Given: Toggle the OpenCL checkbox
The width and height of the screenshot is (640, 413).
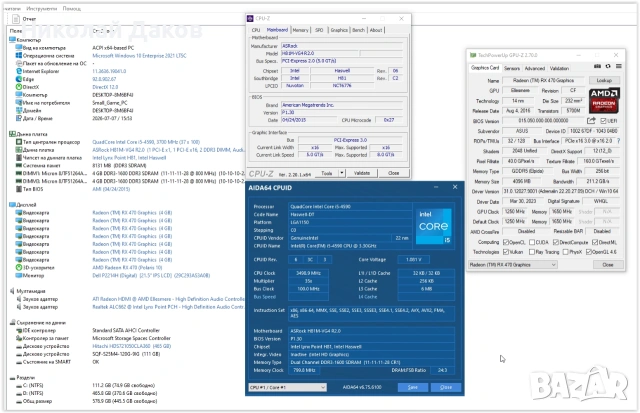Looking at the screenshot, I should tap(506, 242).
